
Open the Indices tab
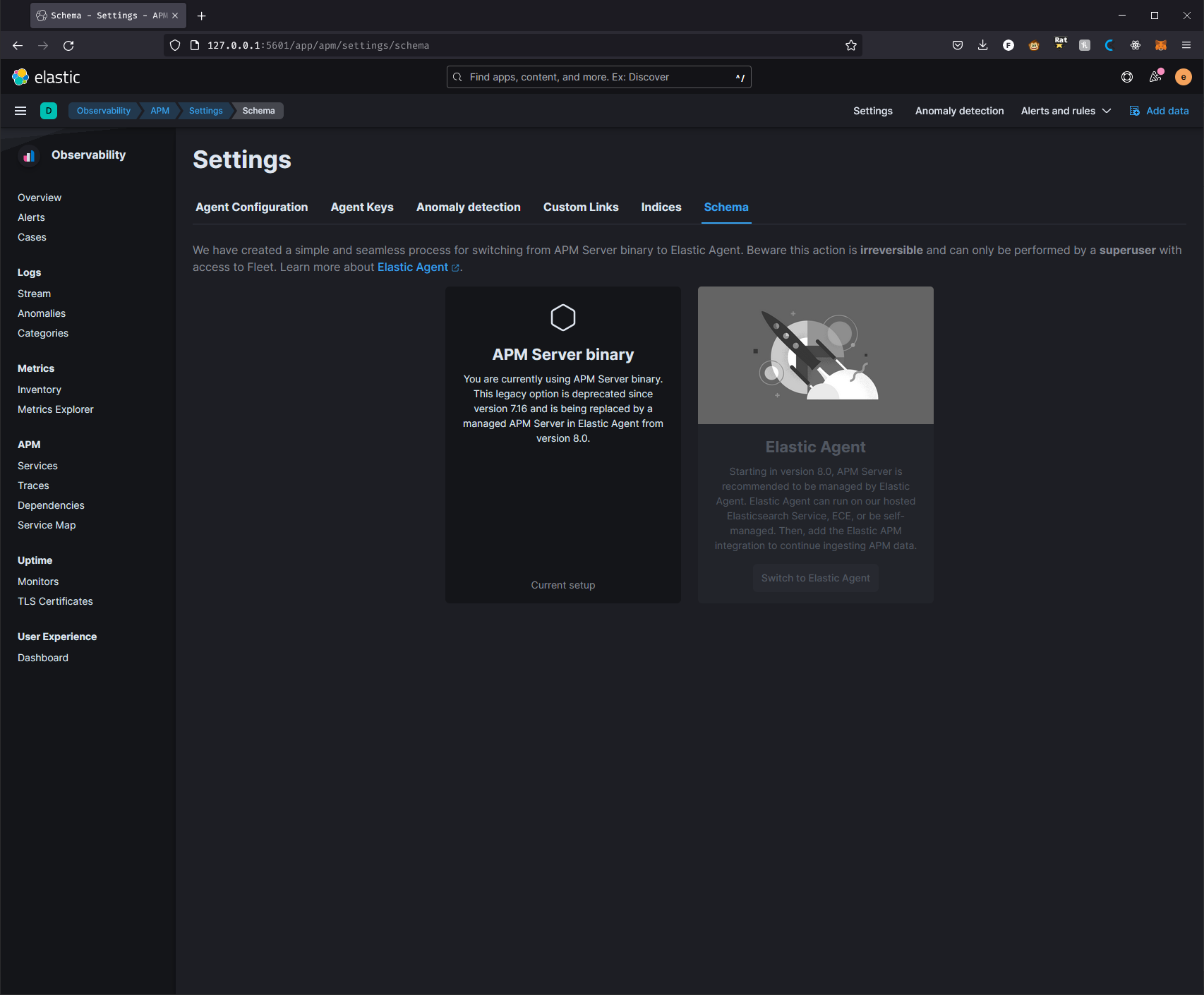[661, 207]
